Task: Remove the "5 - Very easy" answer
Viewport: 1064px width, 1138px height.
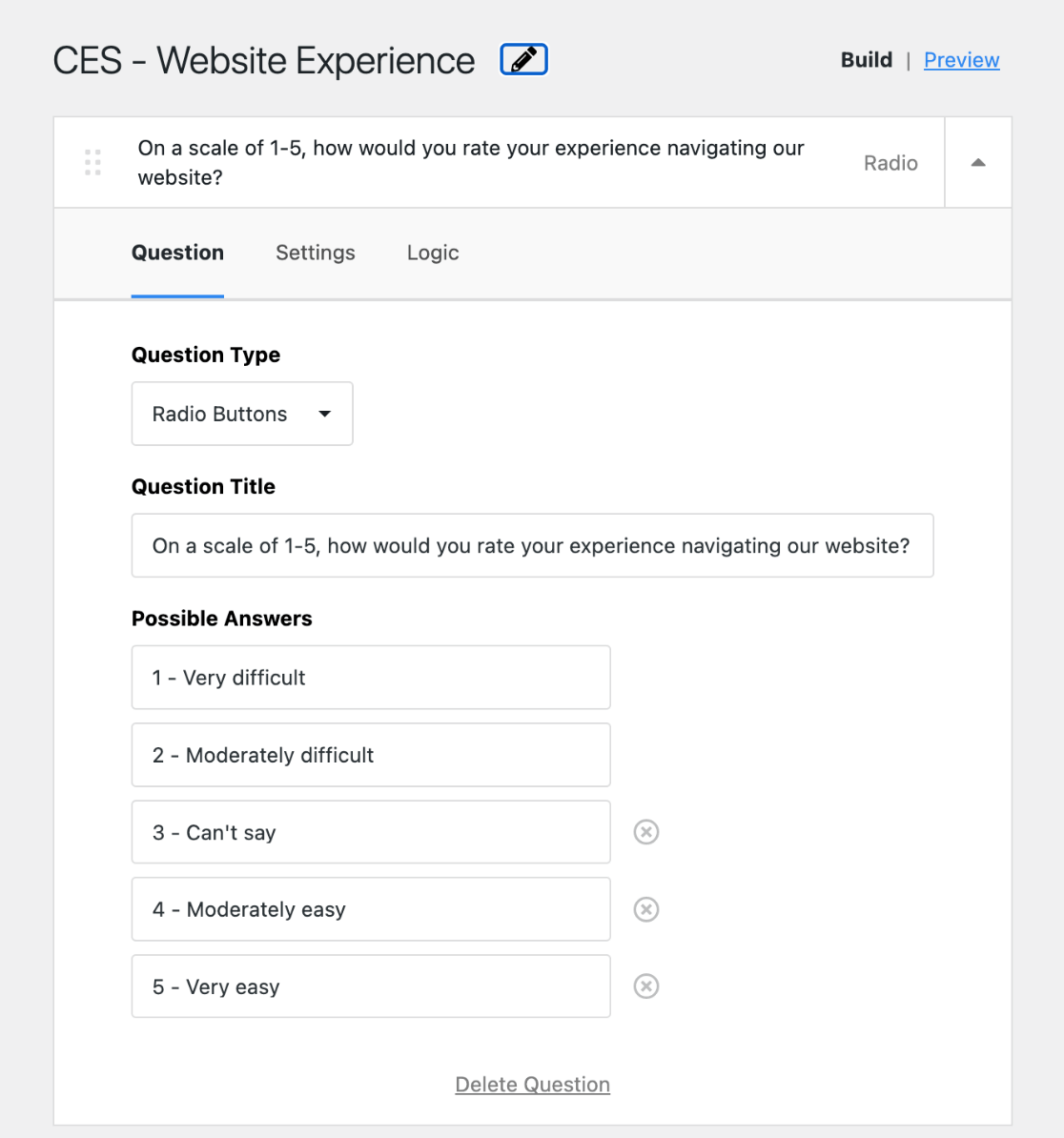Action: pos(646,986)
